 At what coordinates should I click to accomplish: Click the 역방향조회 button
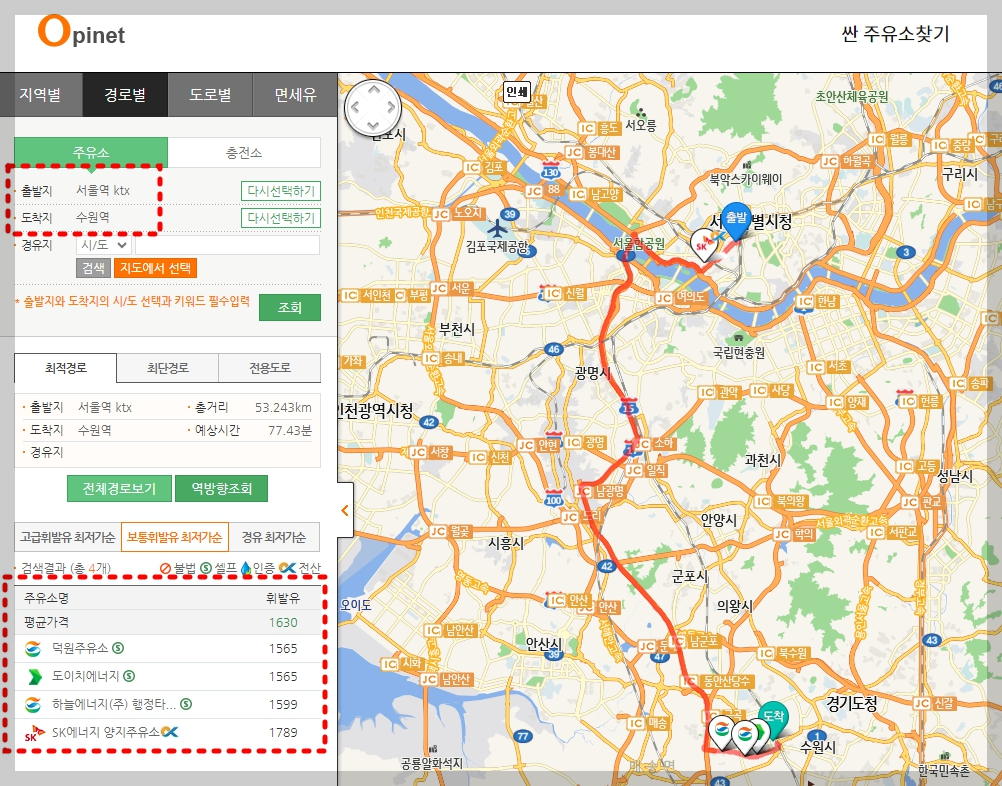[x=221, y=489]
